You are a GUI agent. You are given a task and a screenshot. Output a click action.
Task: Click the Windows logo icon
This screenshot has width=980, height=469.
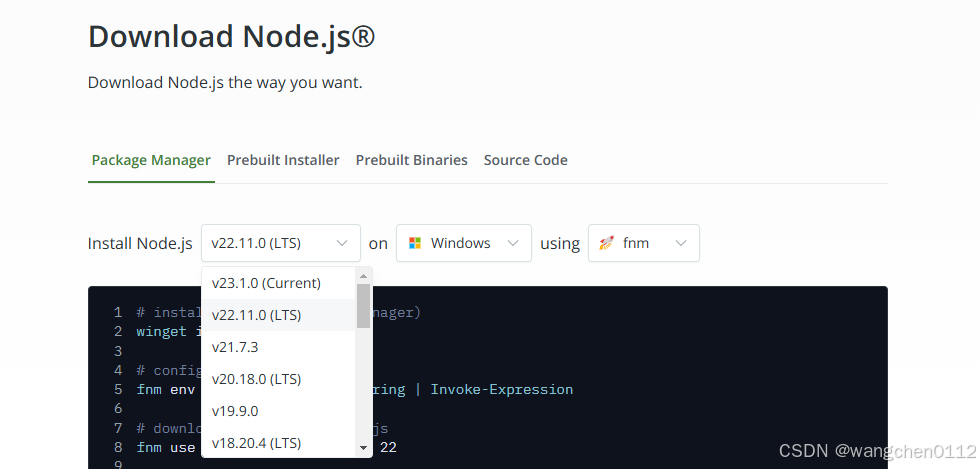click(415, 243)
